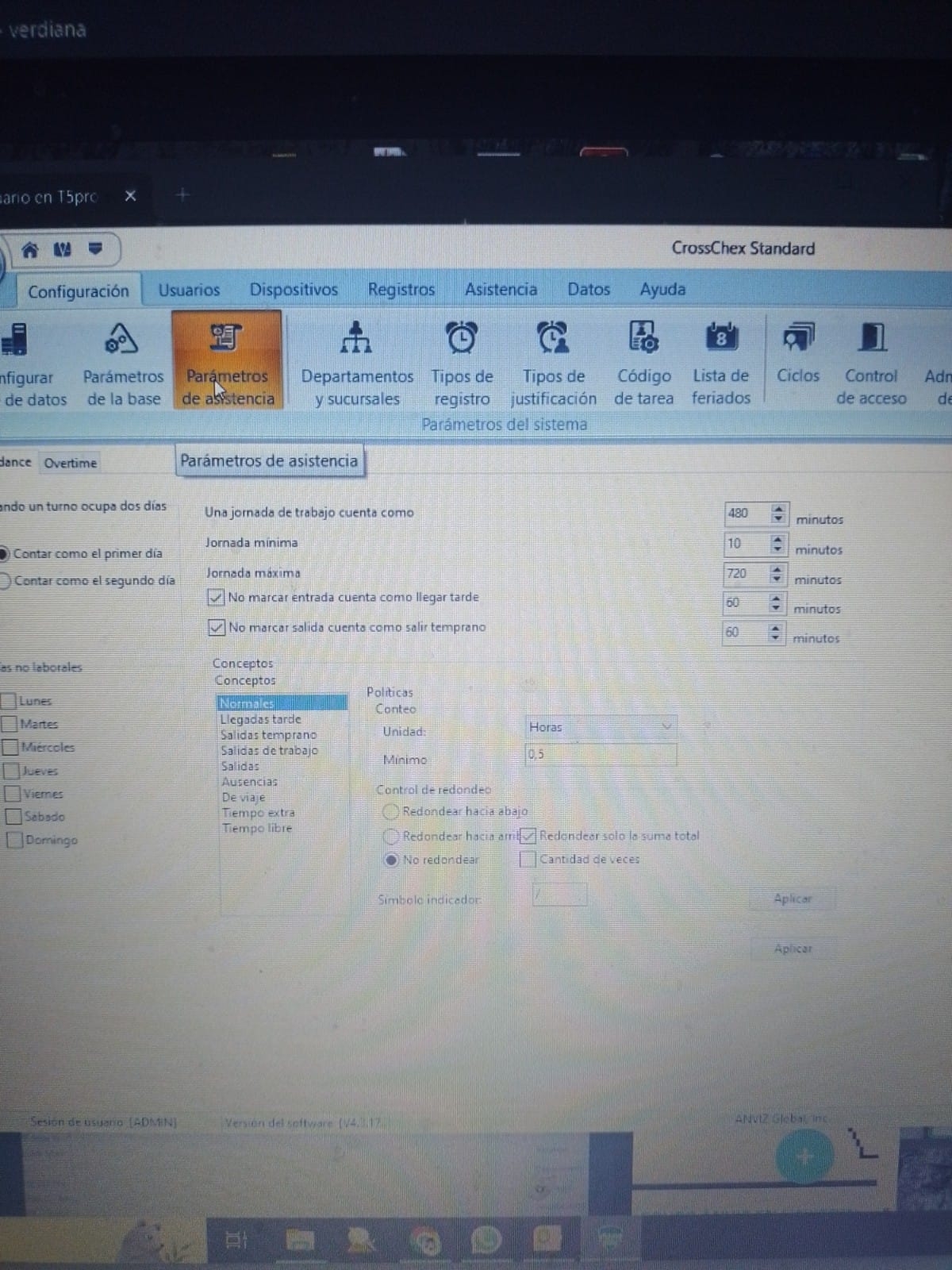
Task: Select Contar como el segundo día
Action: [x=5, y=580]
